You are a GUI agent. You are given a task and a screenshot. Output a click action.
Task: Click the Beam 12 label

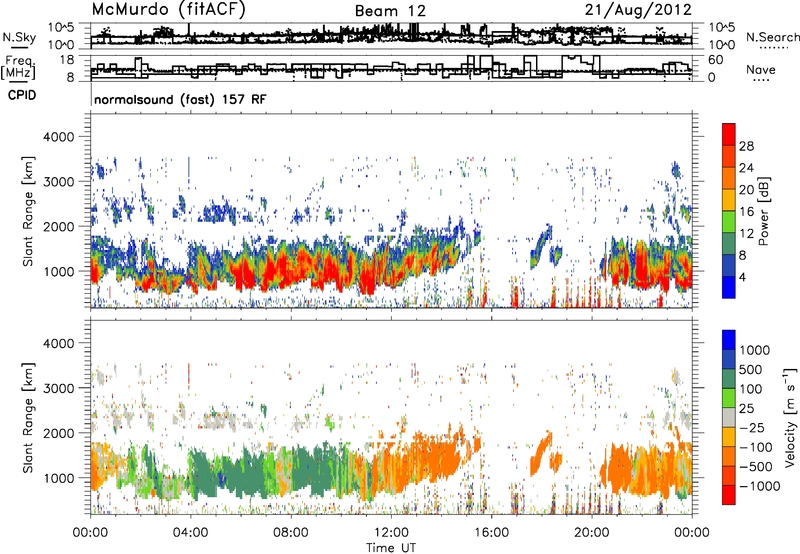[390, 11]
